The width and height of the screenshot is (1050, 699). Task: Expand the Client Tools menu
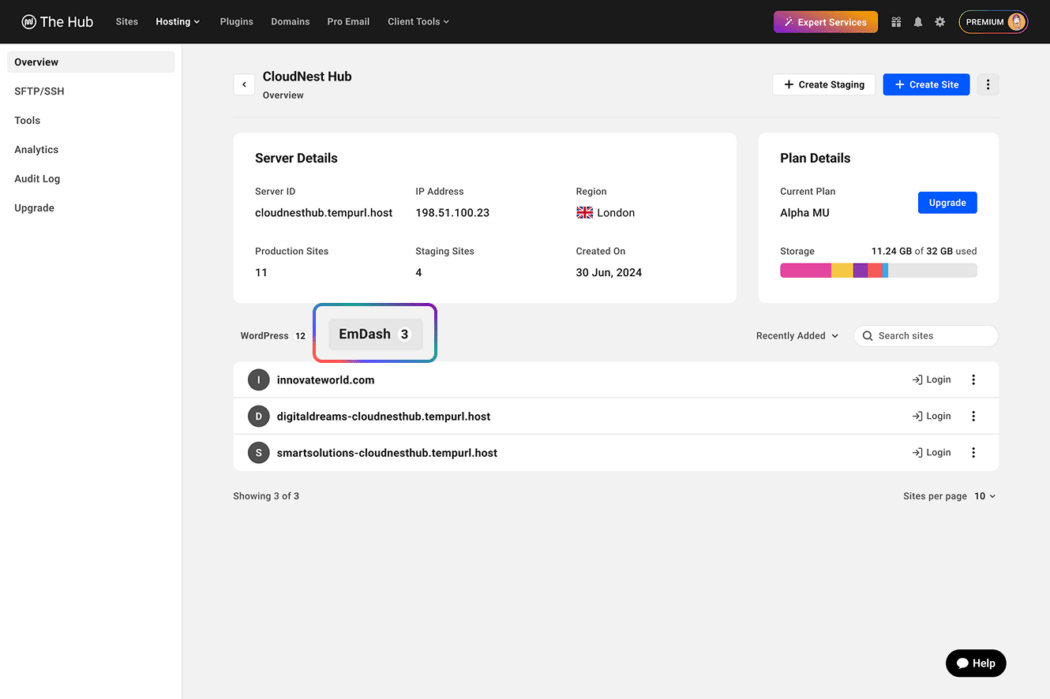click(418, 21)
